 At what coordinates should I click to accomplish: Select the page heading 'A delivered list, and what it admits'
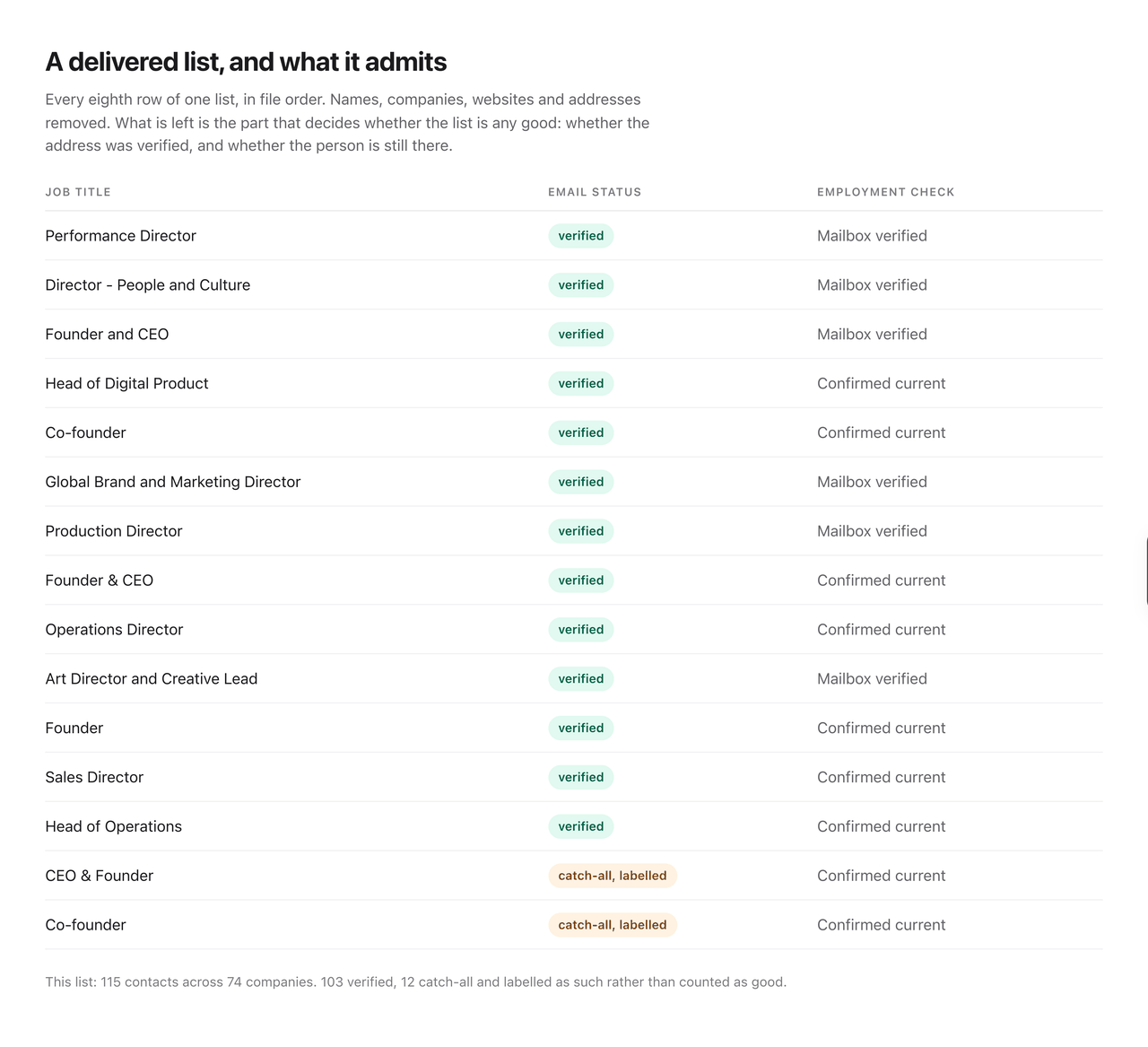(x=246, y=62)
